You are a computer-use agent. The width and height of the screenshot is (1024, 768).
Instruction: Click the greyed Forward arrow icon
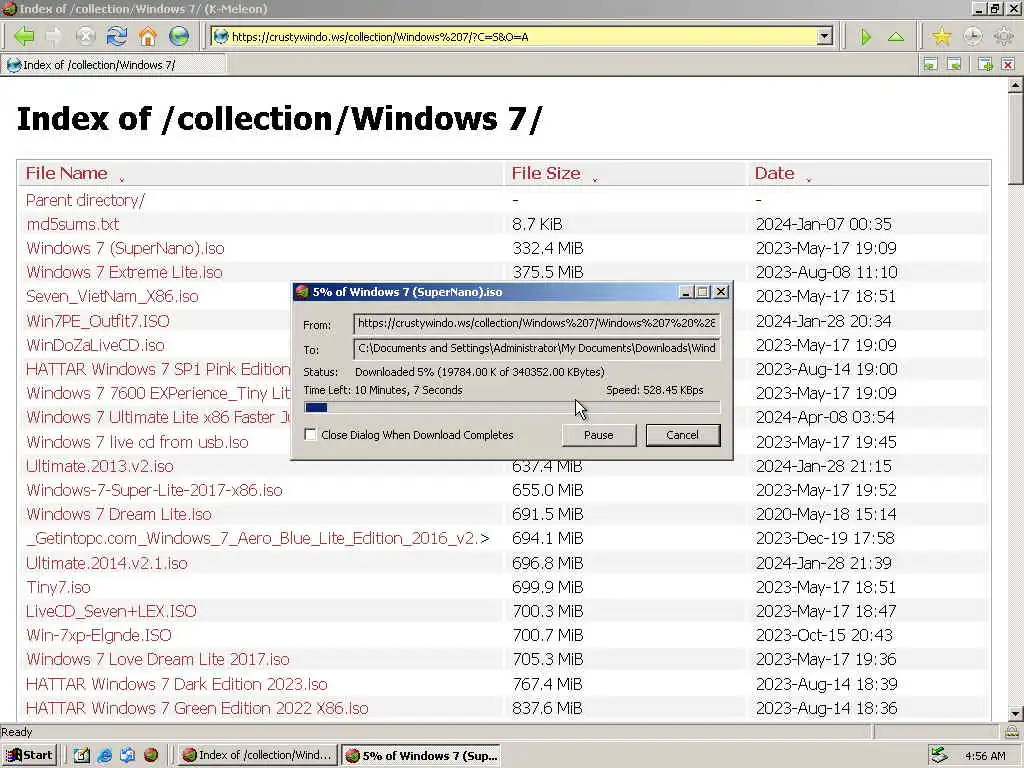[x=54, y=36]
